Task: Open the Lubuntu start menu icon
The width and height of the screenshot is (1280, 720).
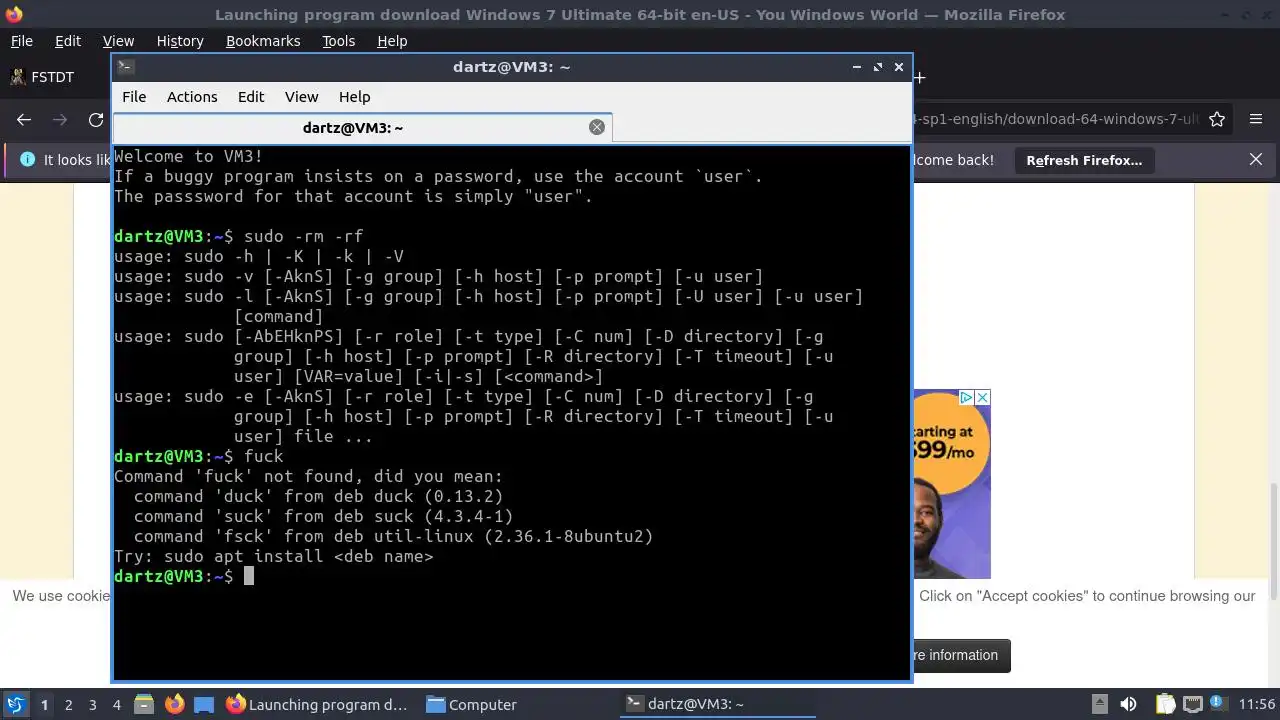Action: (x=15, y=704)
